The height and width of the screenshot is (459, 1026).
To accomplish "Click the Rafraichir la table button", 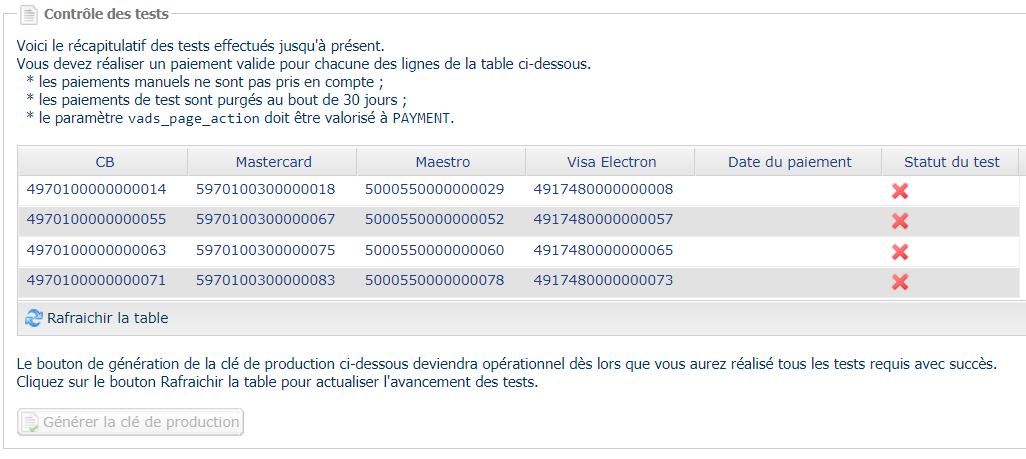I will point(97,318).
